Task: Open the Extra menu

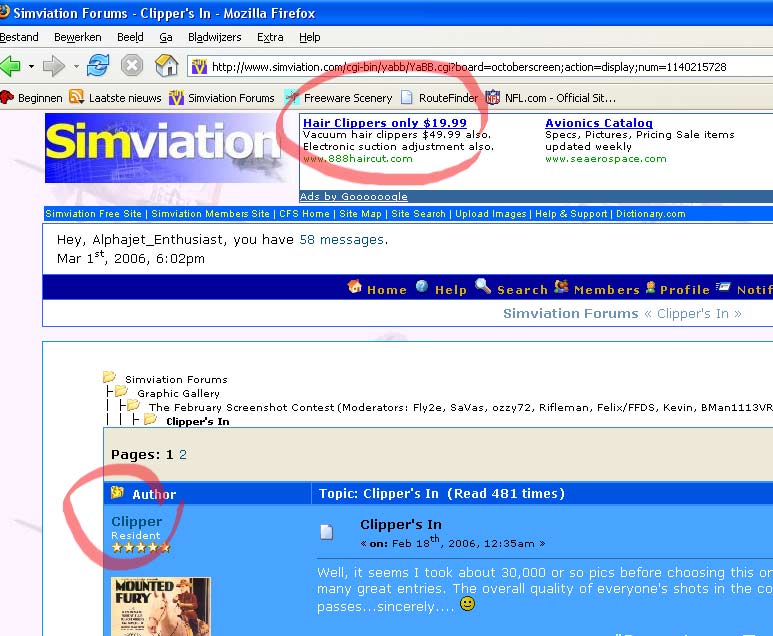Action: (270, 37)
